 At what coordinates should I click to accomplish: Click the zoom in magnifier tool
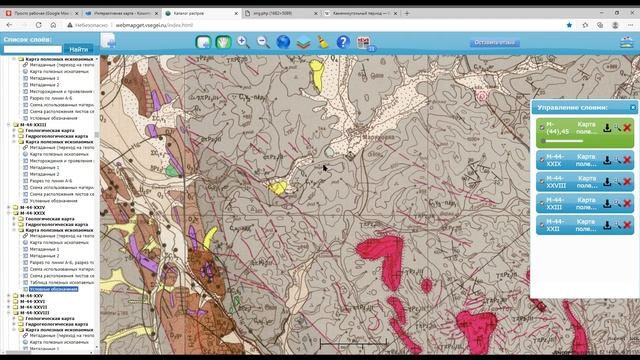click(x=243, y=42)
